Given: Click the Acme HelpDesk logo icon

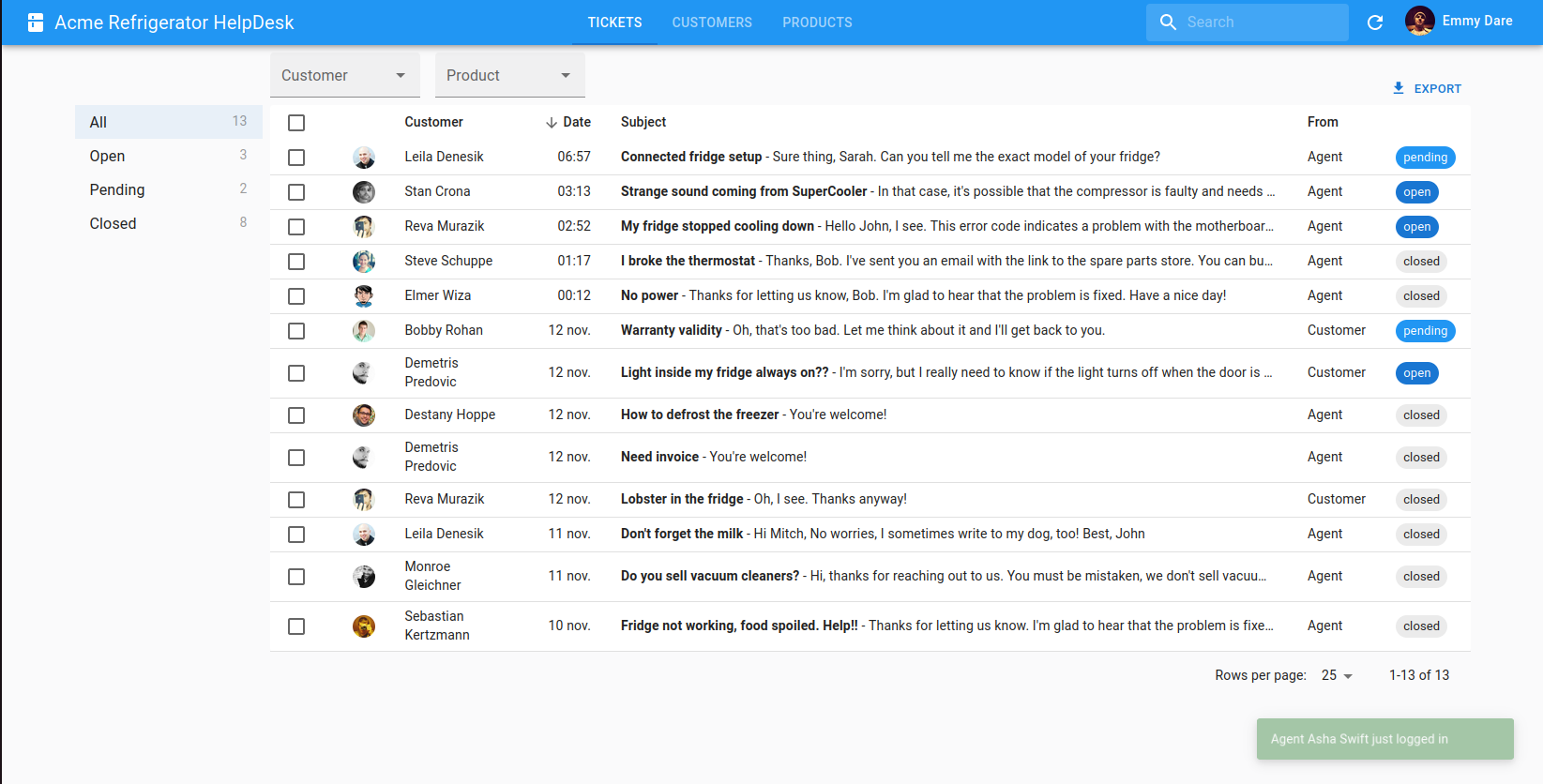Looking at the screenshot, I should [x=36, y=23].
